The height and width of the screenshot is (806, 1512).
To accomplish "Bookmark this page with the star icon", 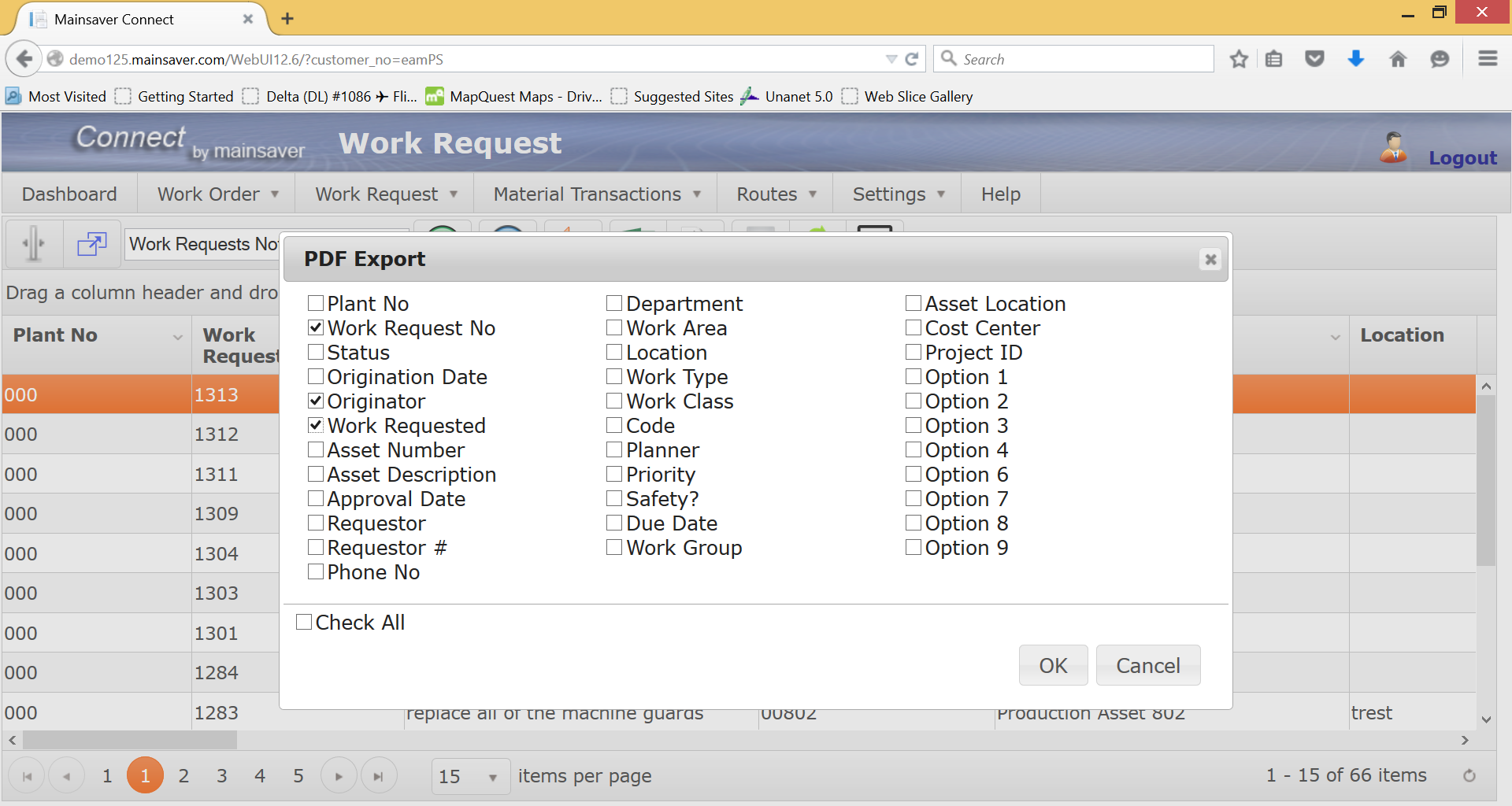I will point(1239,59).
